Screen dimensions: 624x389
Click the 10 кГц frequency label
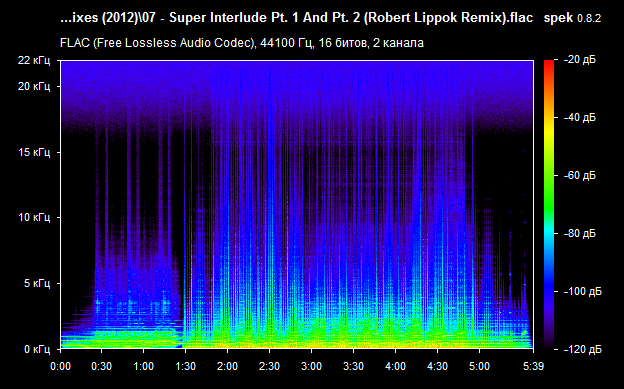click(34, 217)
